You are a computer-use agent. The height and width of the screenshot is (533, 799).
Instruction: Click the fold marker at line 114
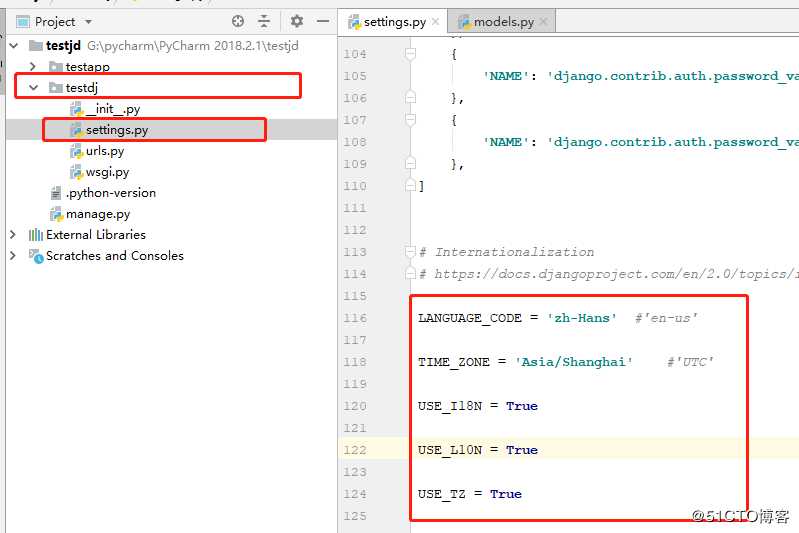coord(411,274)
